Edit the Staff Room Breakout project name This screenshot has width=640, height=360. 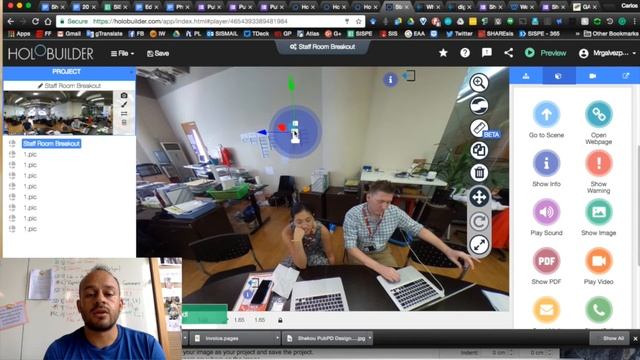pos(69,86)
